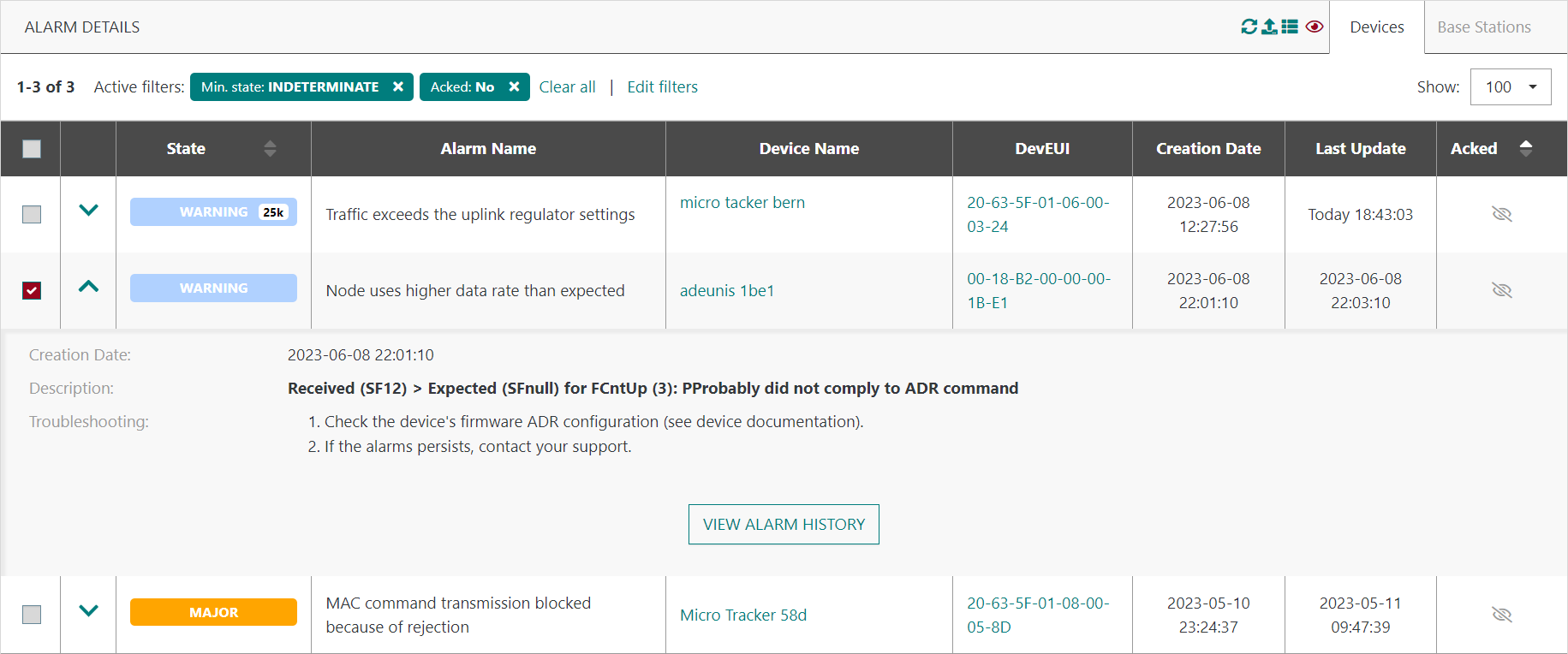Expand the Traffic exceeds uplink alarm row

(x=88, y=211)
